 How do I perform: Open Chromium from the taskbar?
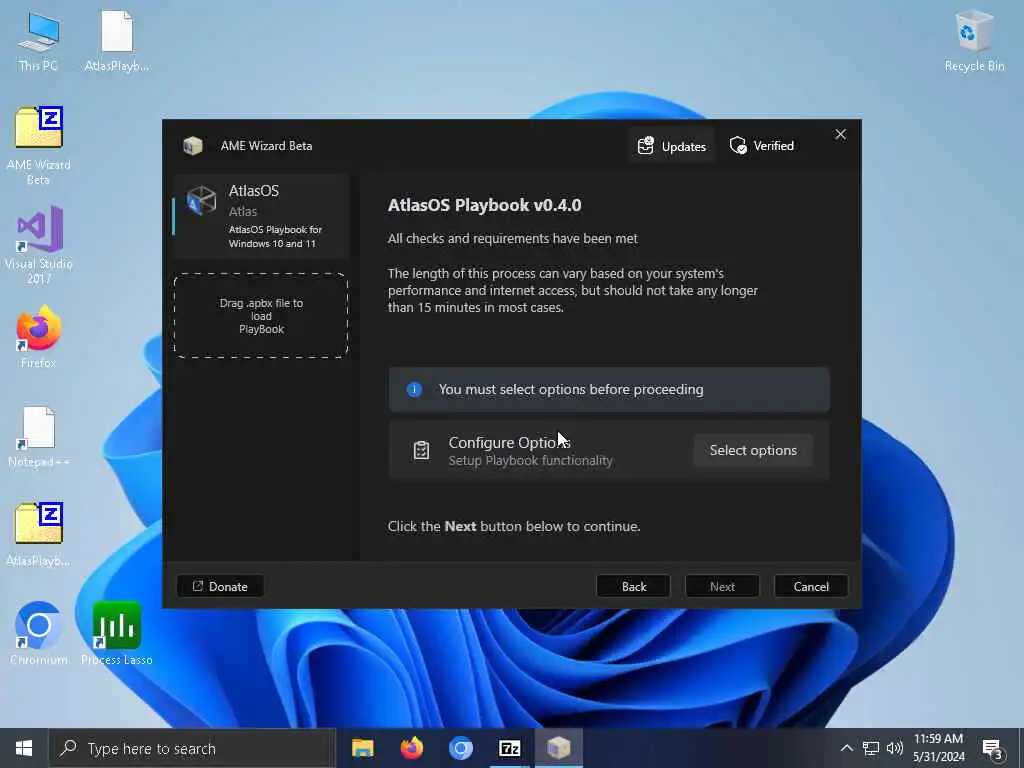pos(460,748)
